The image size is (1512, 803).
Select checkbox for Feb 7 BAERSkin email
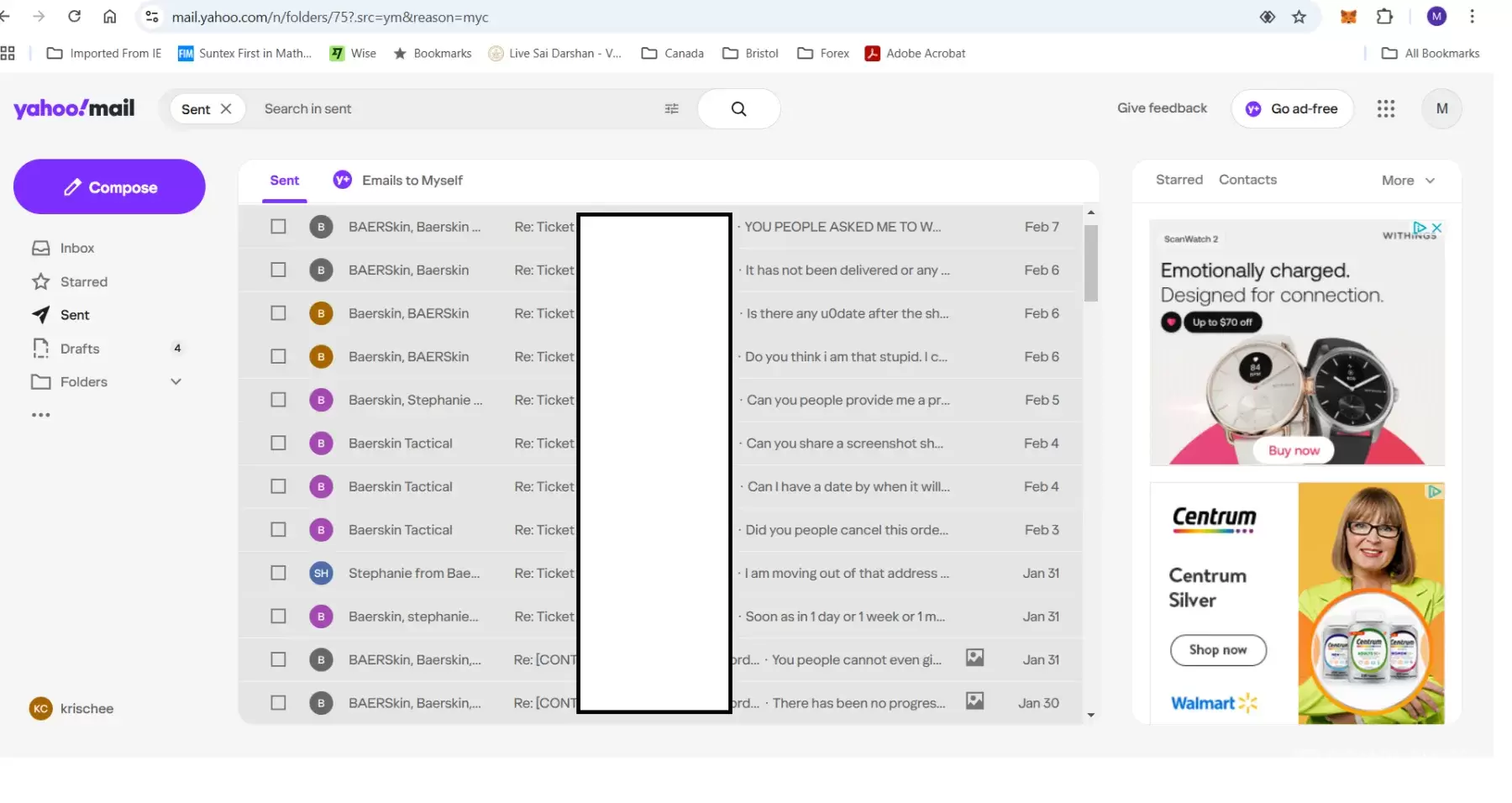(x=278, y=227)
